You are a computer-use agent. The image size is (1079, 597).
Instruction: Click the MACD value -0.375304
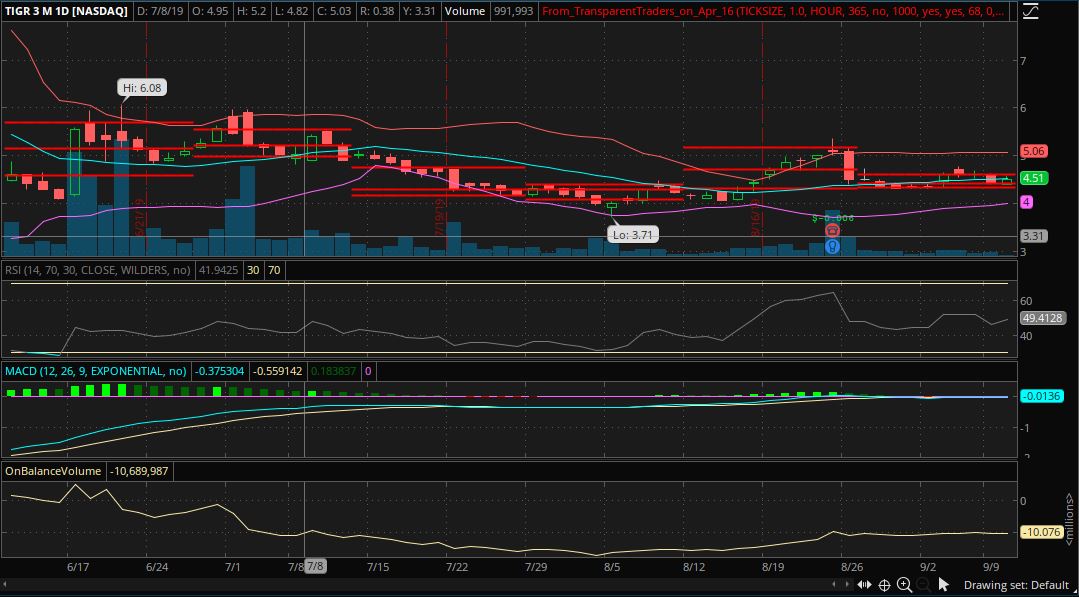[x=220, y=371]
